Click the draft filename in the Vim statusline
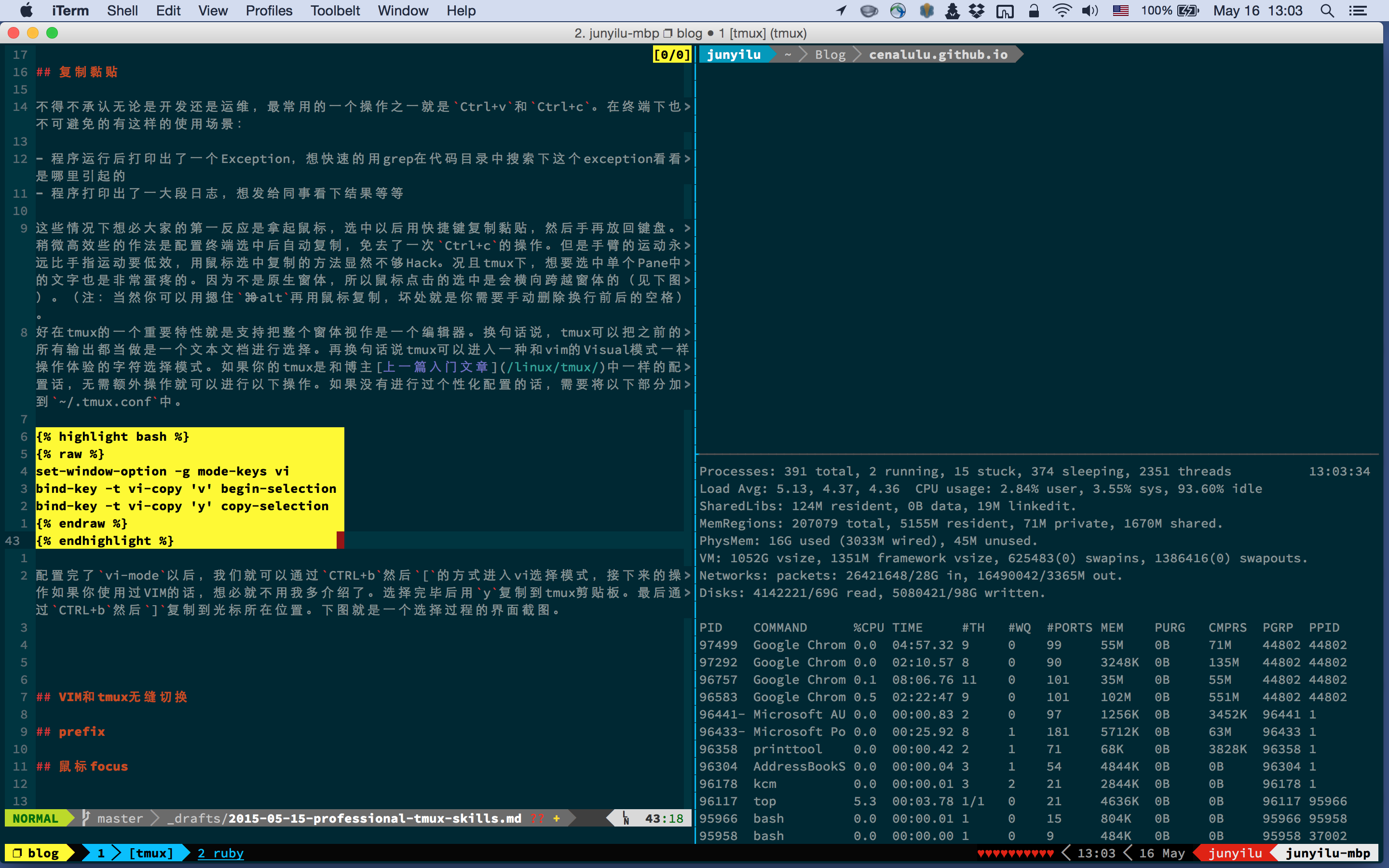 click(375, 818)
